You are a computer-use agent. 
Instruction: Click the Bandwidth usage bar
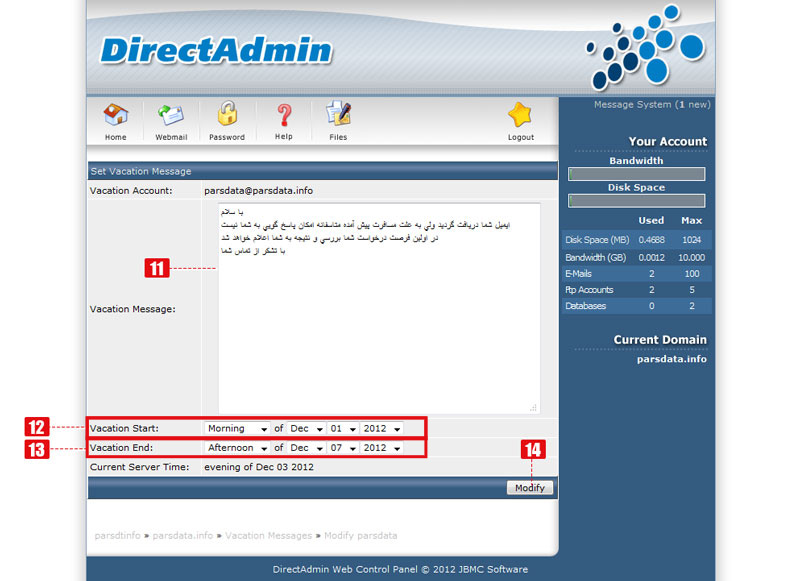click(x=636, y=174)
